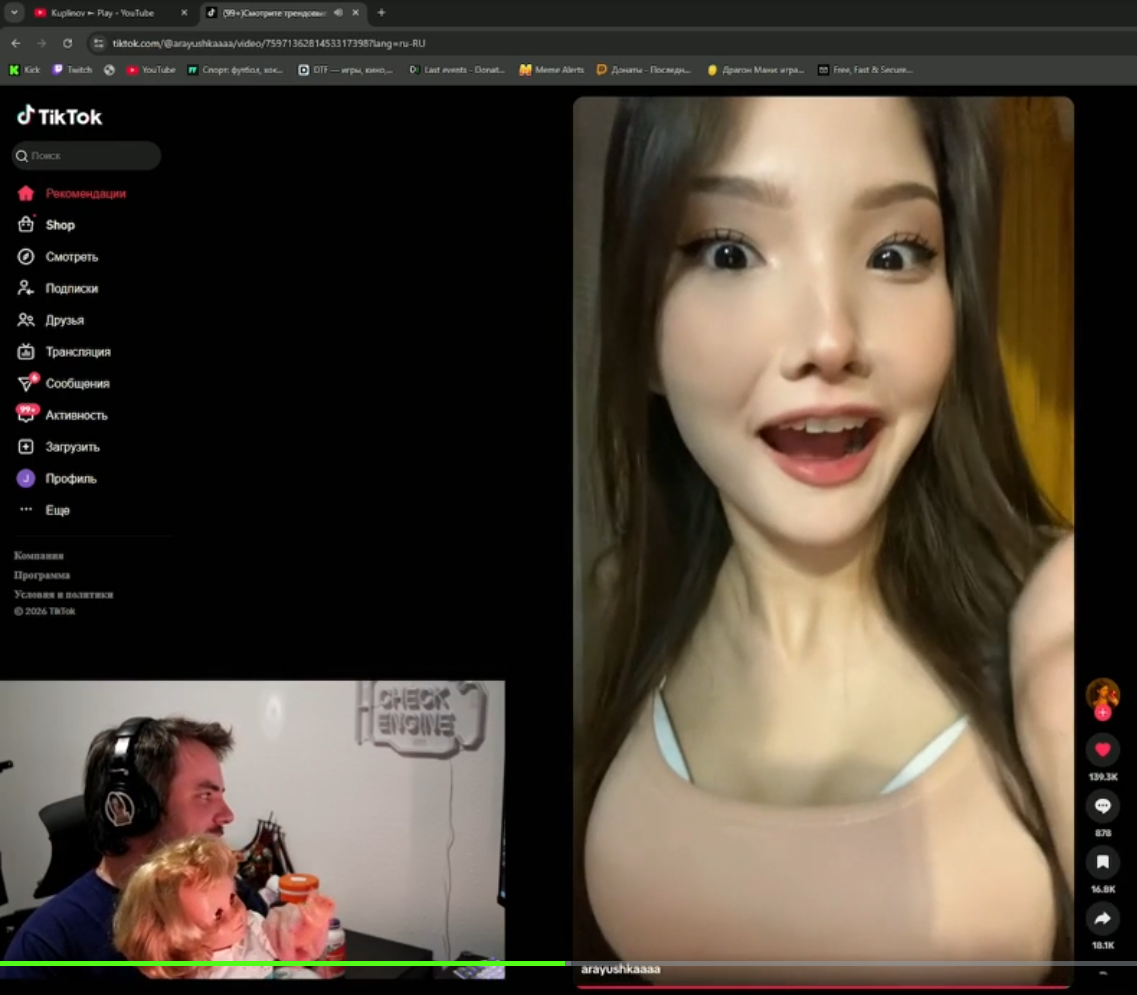Expand the Еще more menu
The height and width of the screenshot is (995, 1137).
tap(44, 510)
